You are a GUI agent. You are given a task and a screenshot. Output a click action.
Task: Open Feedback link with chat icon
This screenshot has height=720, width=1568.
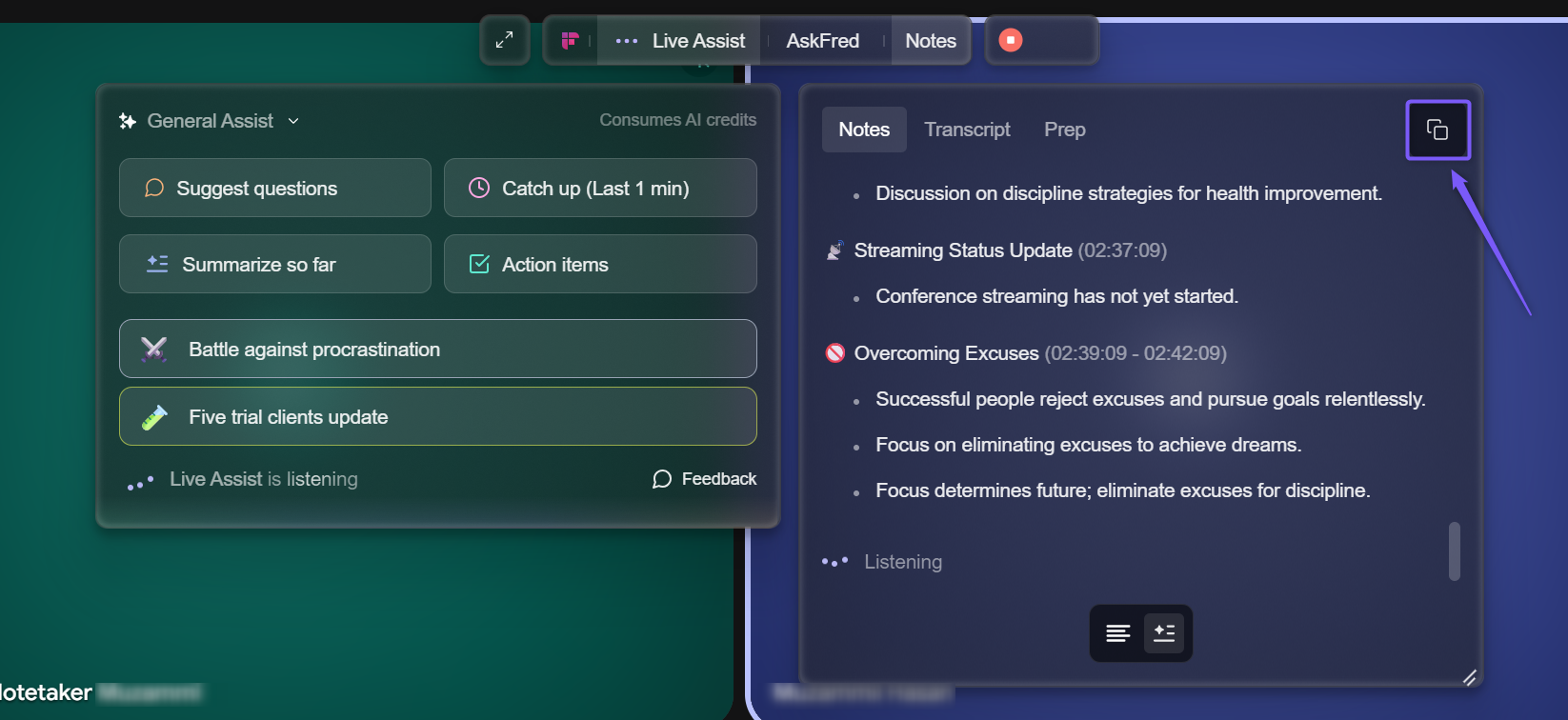click(x=705, y=479)
